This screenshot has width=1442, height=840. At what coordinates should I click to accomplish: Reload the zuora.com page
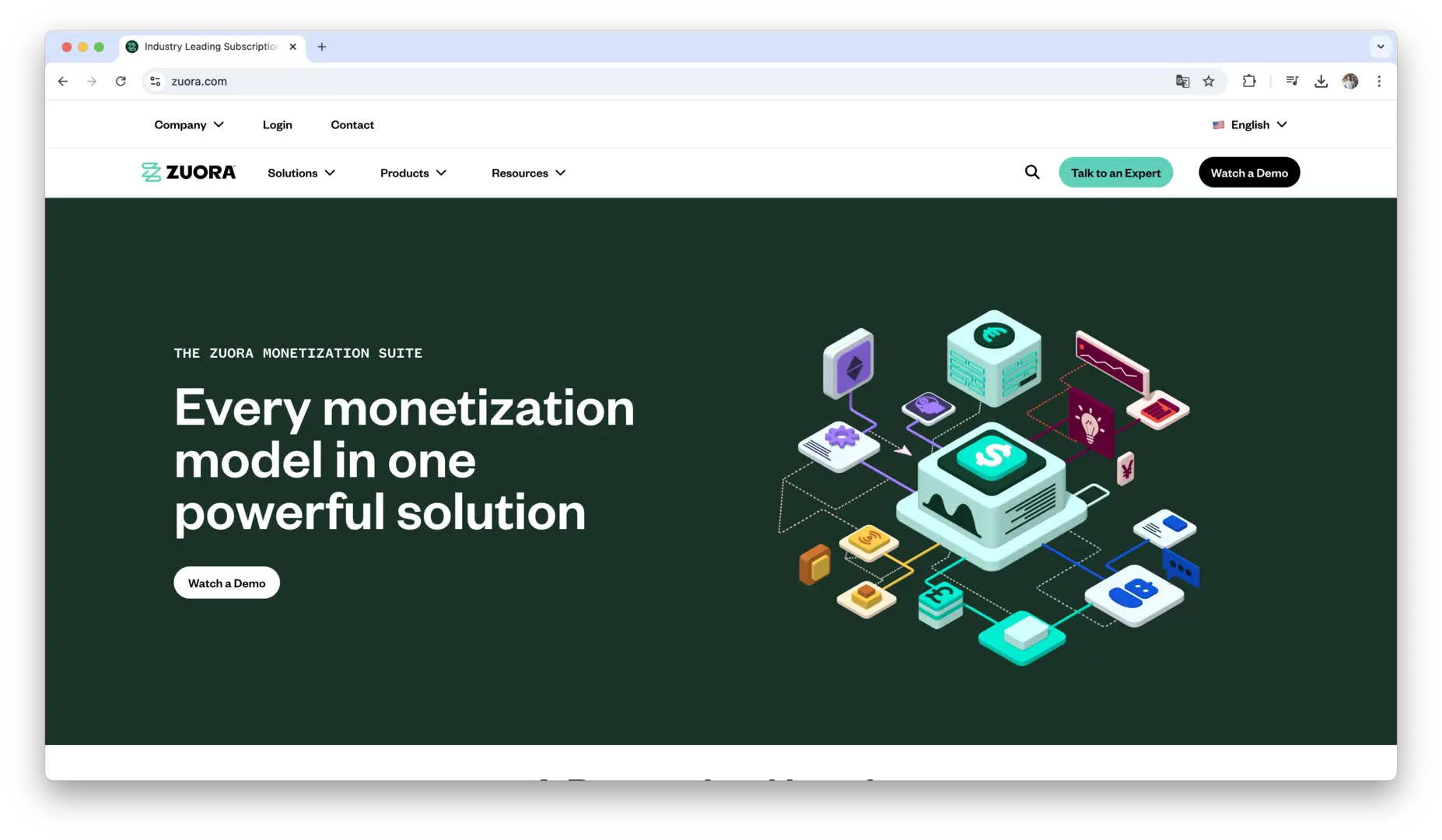coord(121,81)
